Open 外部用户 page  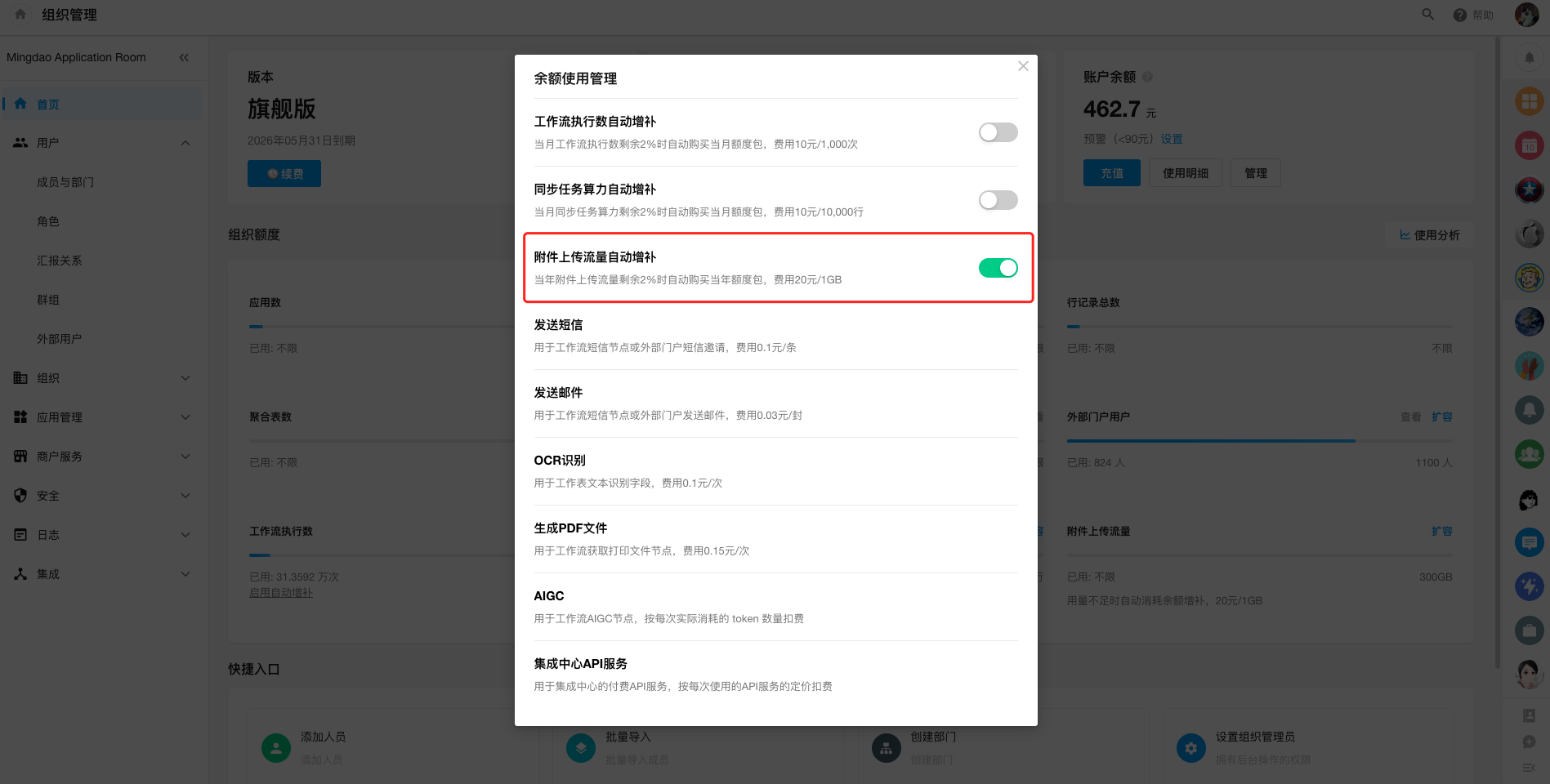tap(60, 339)
